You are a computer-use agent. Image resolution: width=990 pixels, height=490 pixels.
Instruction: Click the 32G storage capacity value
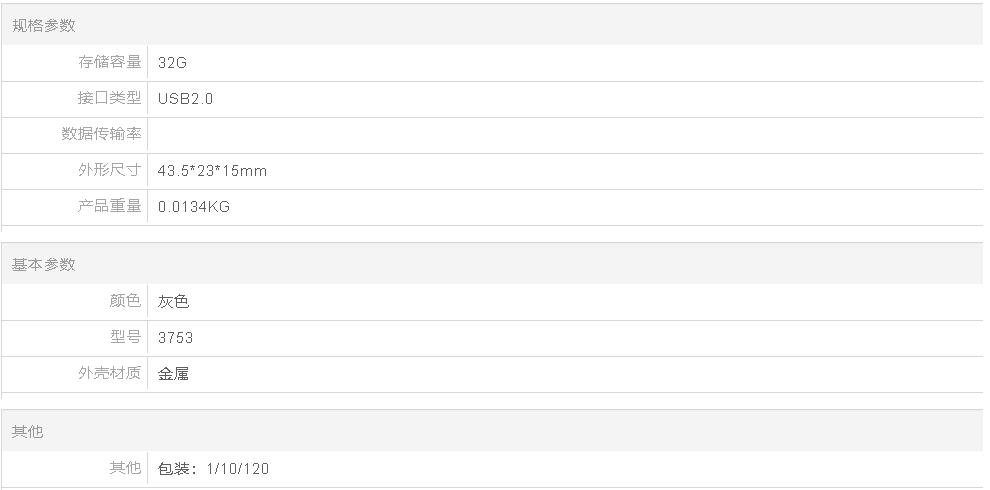click(172, 63)
